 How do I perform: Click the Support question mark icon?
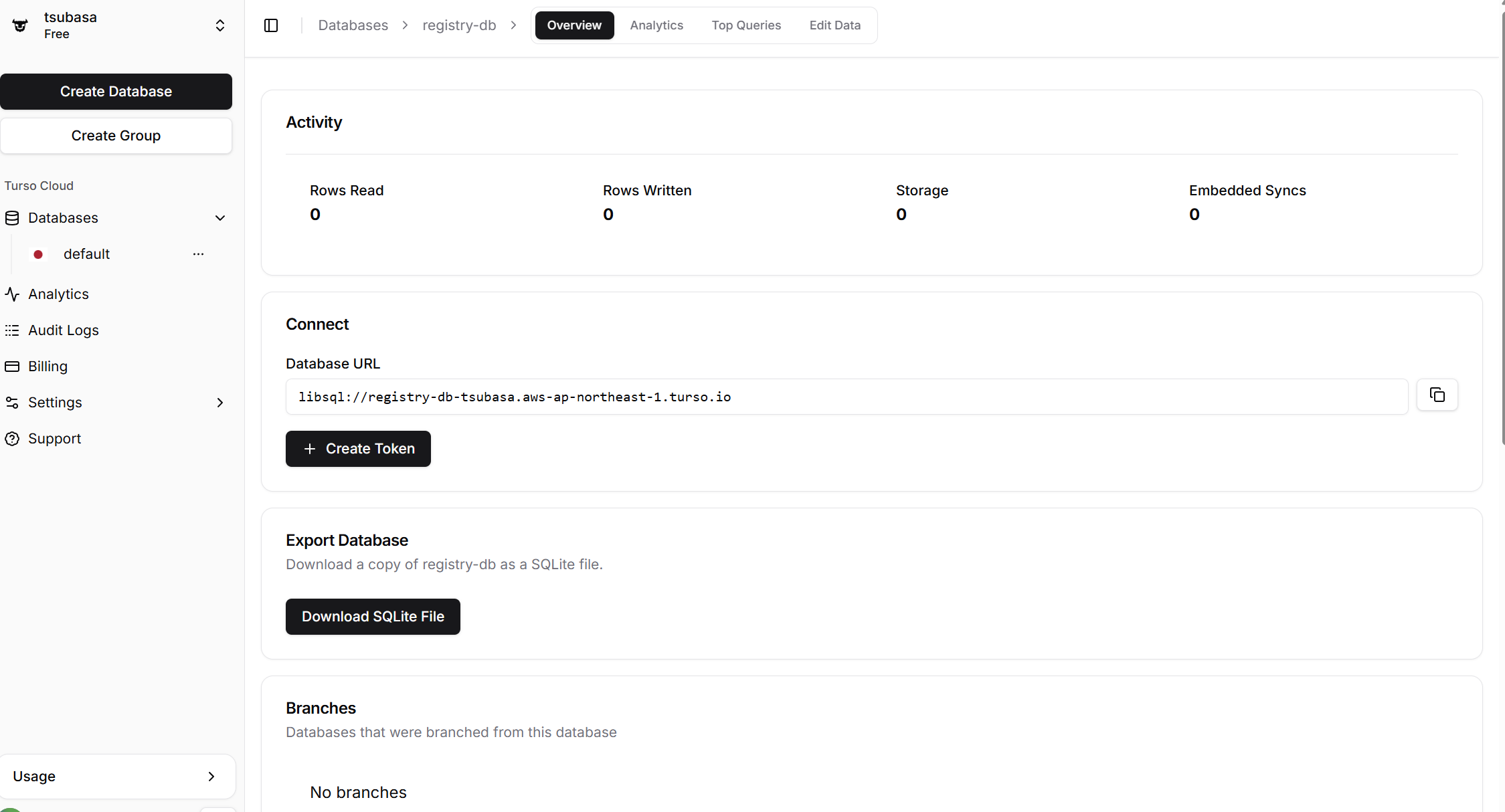pyautogui.click(x=12, y=439)
